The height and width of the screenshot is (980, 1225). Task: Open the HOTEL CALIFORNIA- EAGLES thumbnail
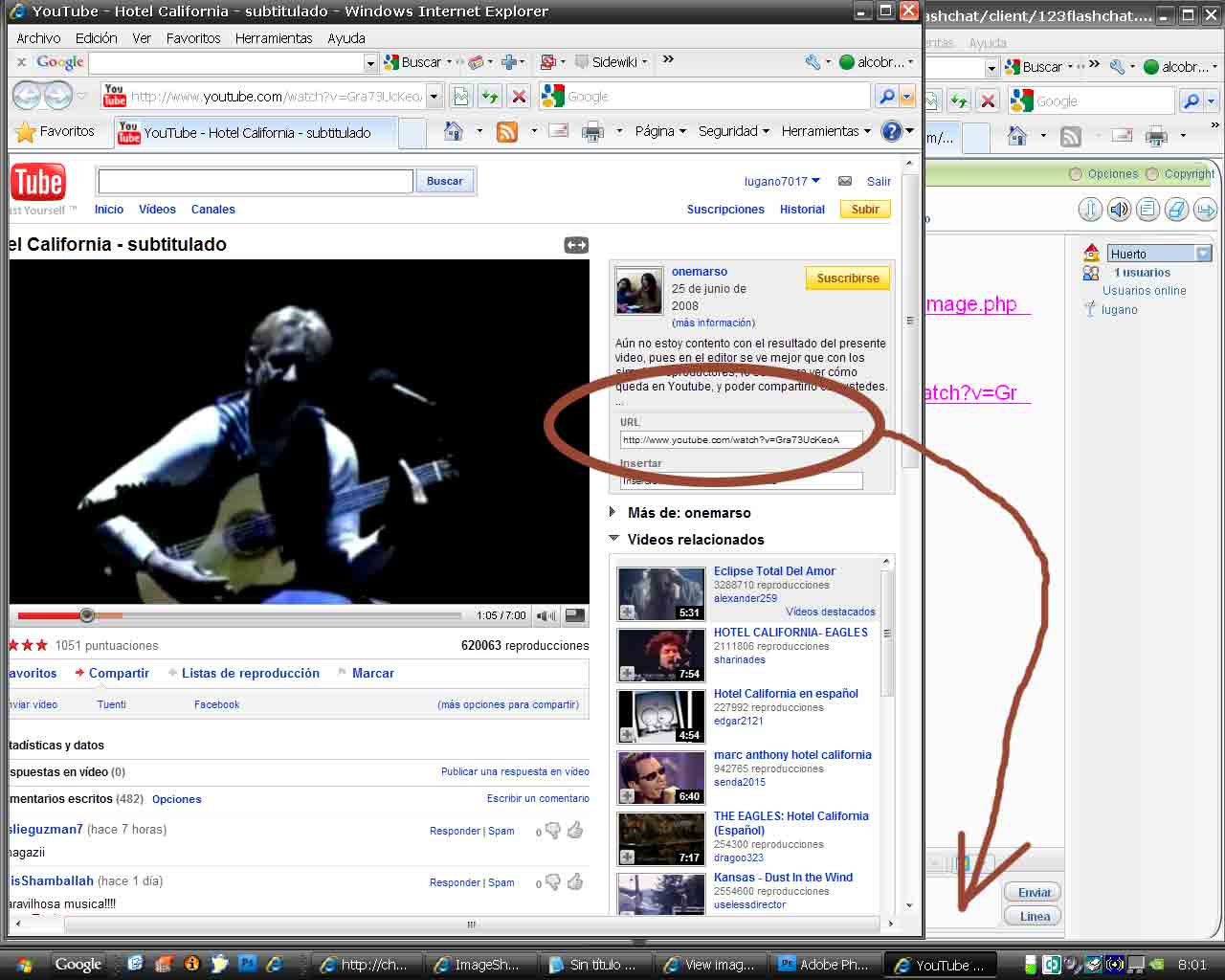(660, 655)
